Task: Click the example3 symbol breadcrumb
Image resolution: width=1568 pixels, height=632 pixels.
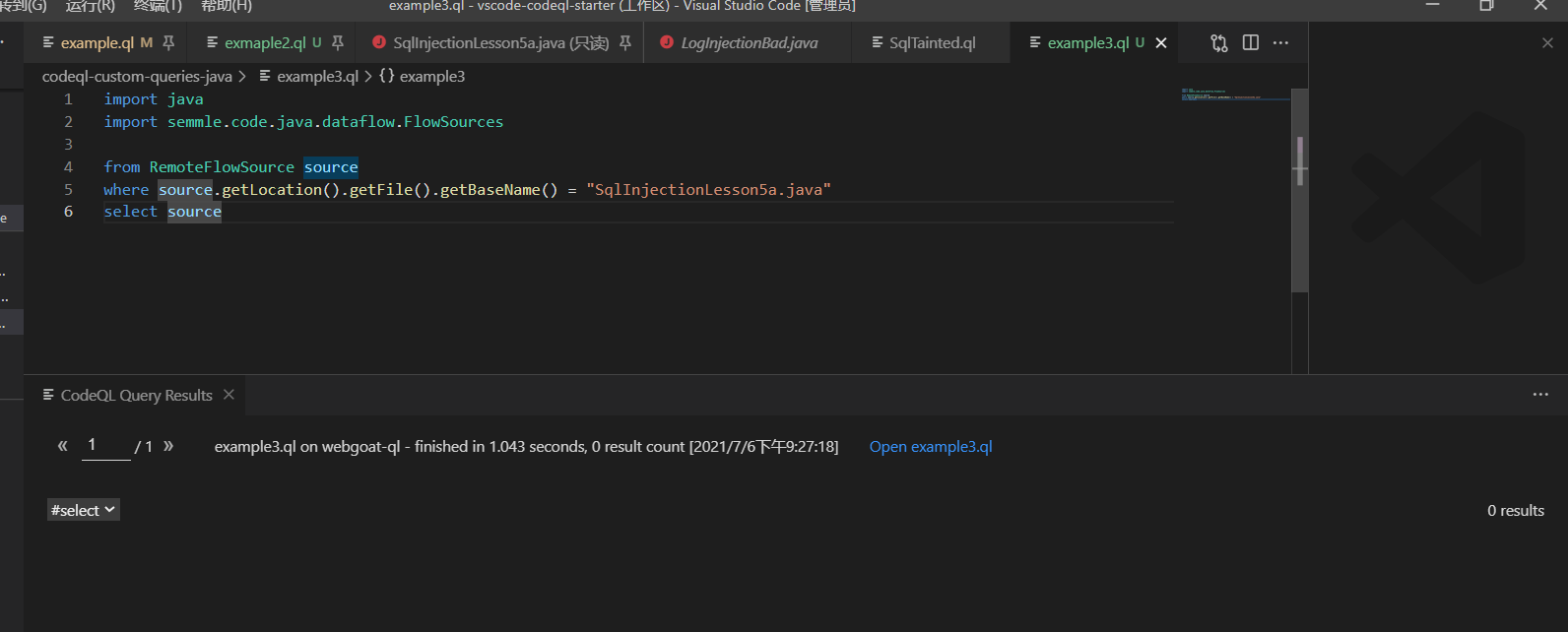Action: click(431, 77)
